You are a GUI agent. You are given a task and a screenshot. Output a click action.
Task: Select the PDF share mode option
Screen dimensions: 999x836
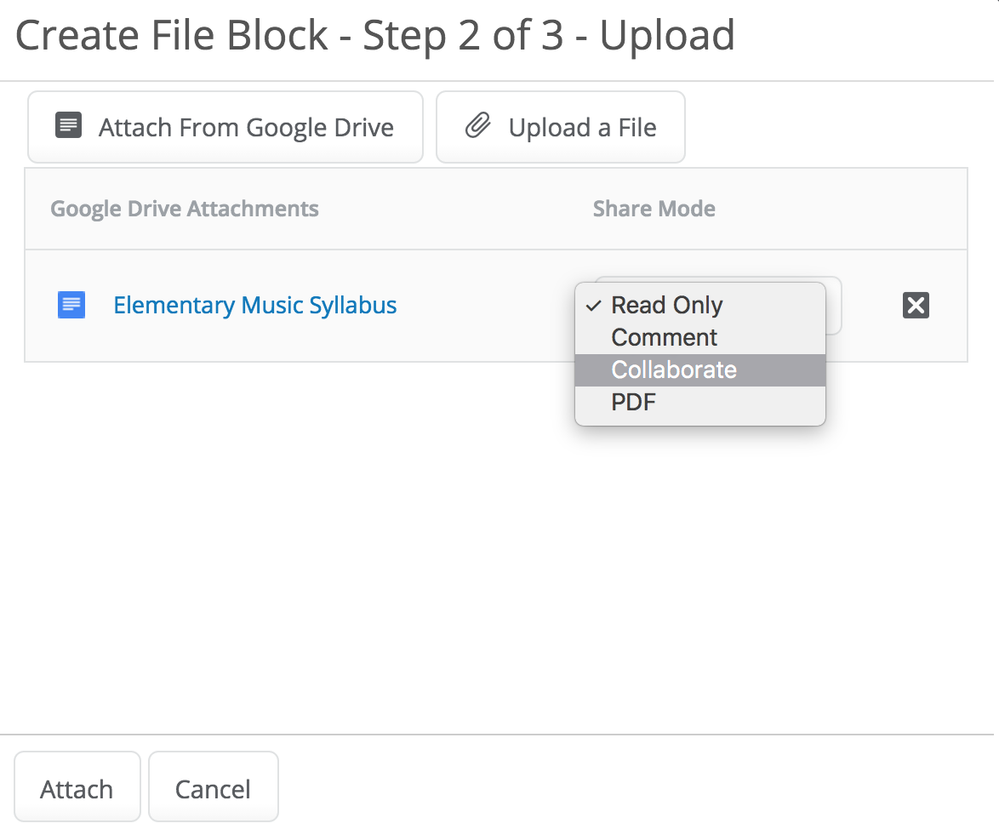point(633,402)
